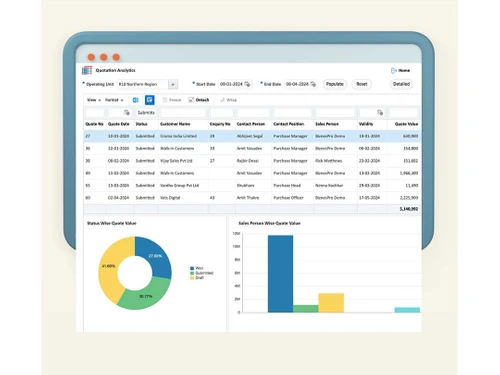This screenshot has height=375, width=500.
Task: Sort by the Contact Position column header
Action: [289, 124]
